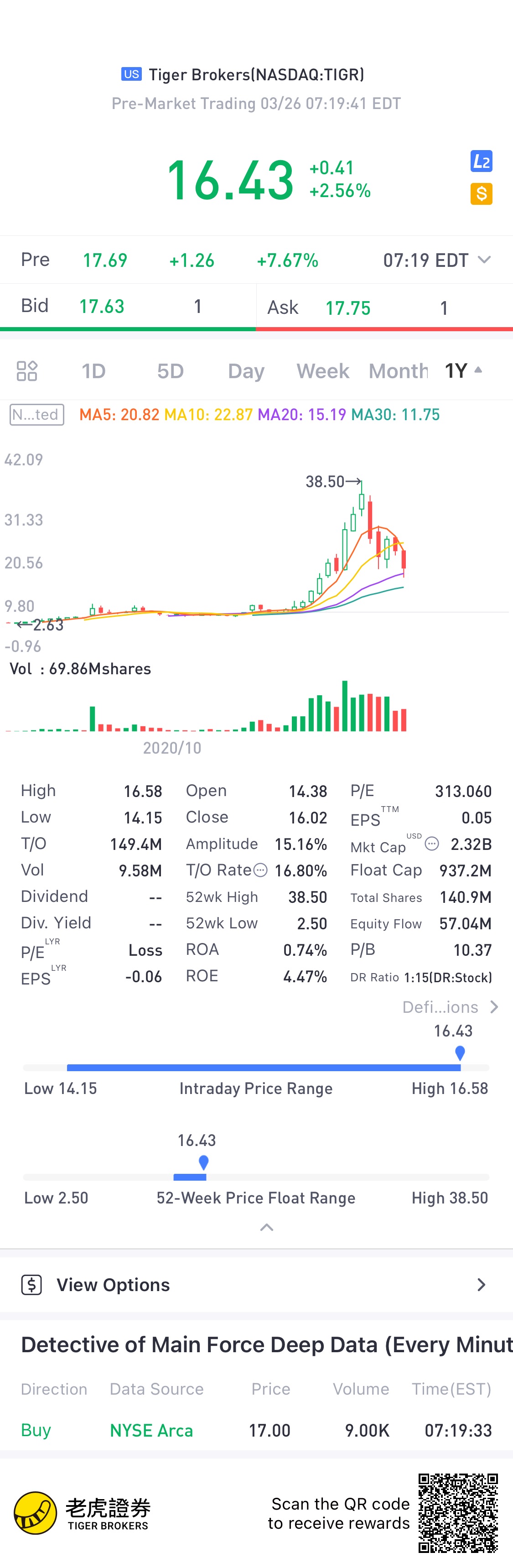Collapse the stock details panel arrow
The width and height of the screenshot is (513, 1568).
click(x=267, y=1227)
